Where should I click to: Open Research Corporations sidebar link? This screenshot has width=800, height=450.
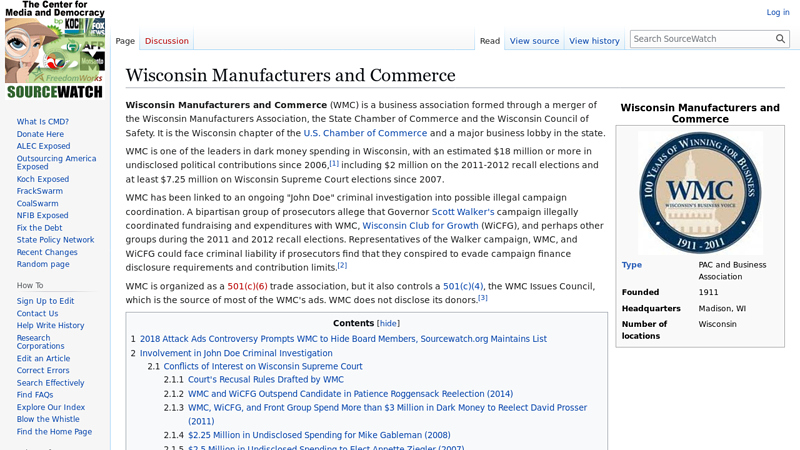point(40,342)
